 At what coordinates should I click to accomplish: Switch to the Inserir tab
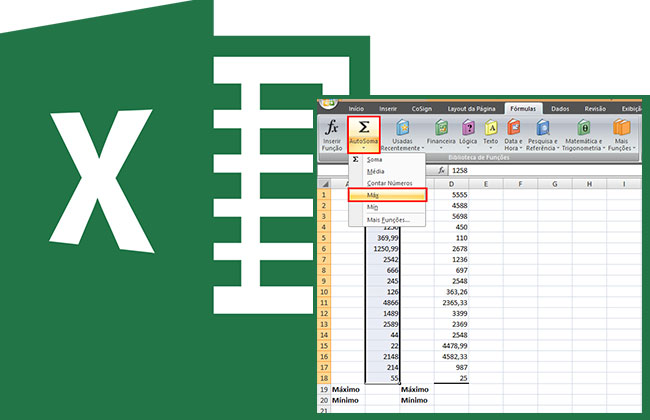[388, 109]
